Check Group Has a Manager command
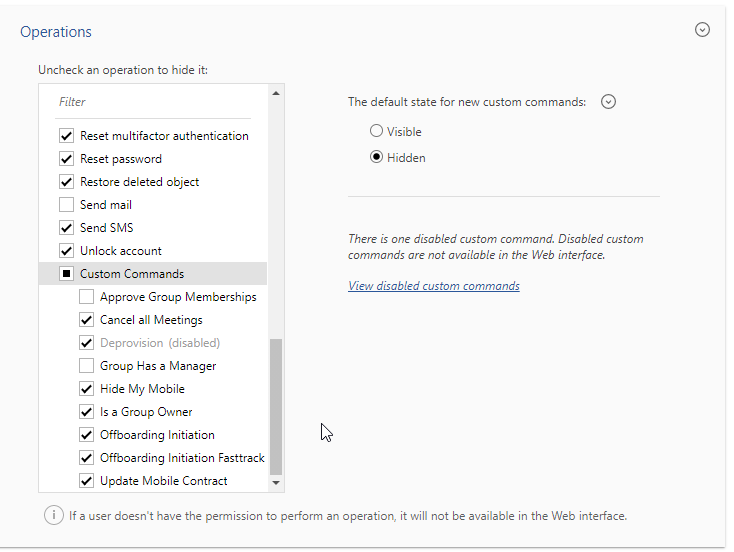Screen dimensions: 734x552 coord(87,366)
